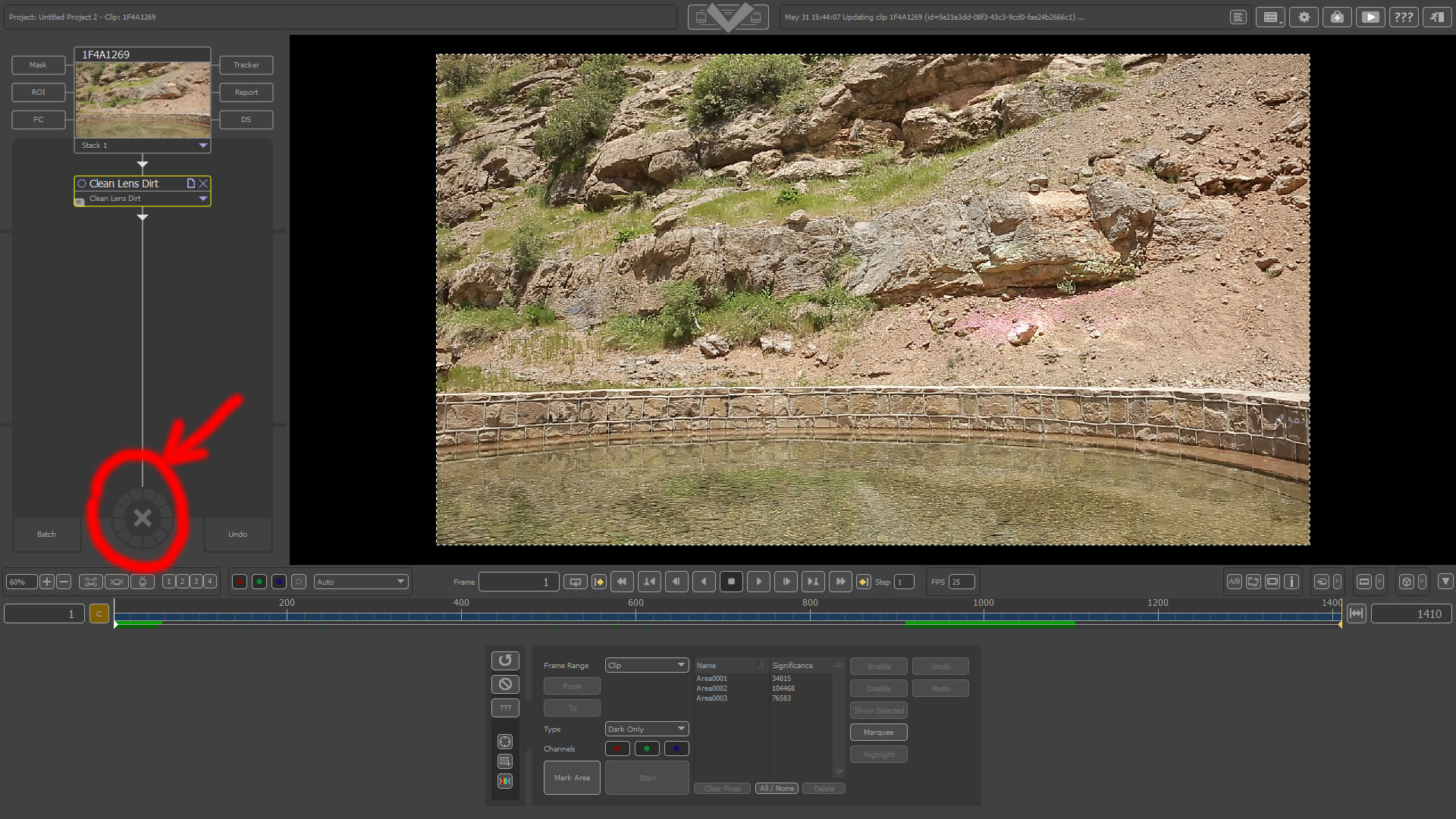Jump to previous keyframe marker icon

(598, 582)
